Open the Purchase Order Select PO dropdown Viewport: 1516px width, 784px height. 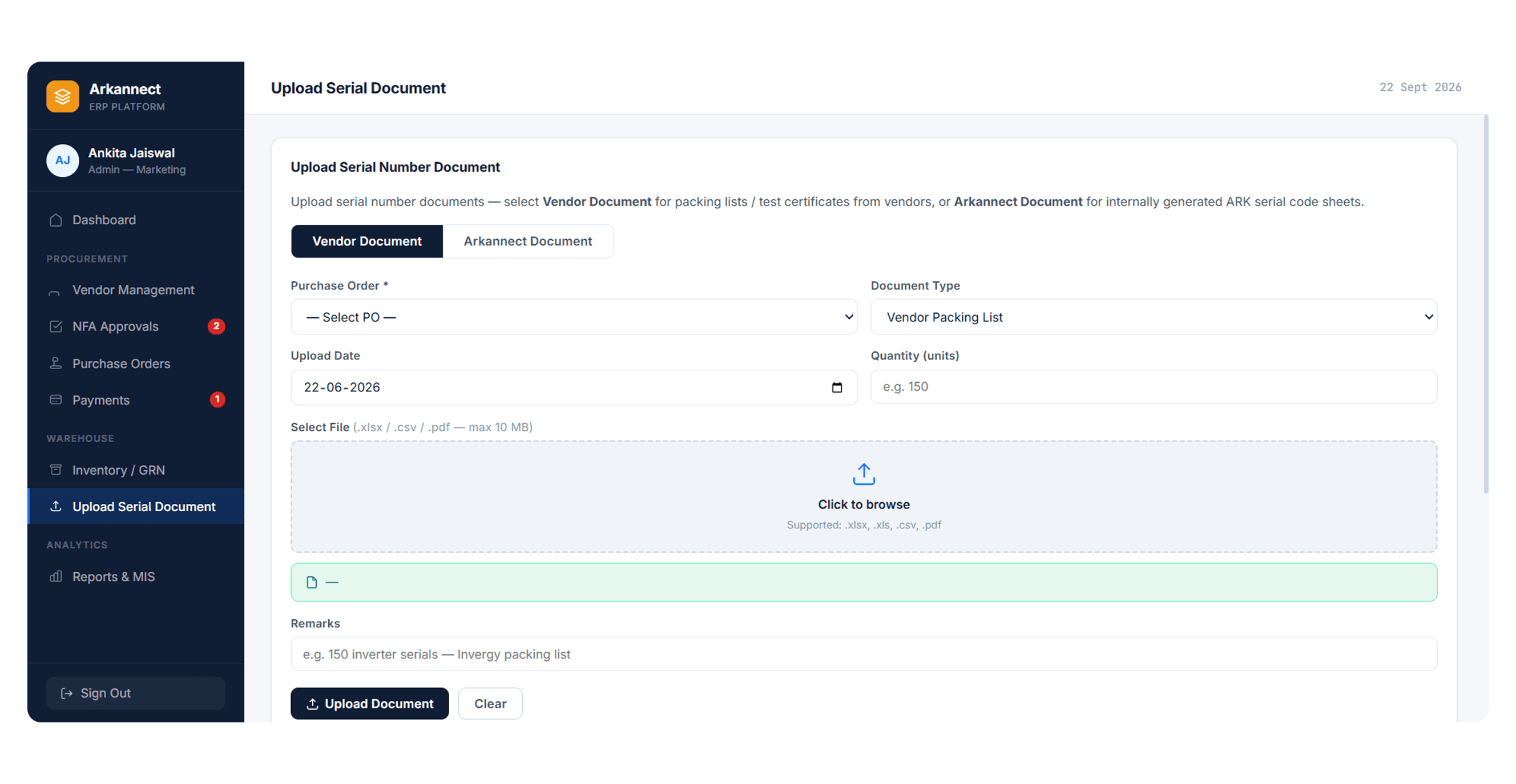click(574, 317)
